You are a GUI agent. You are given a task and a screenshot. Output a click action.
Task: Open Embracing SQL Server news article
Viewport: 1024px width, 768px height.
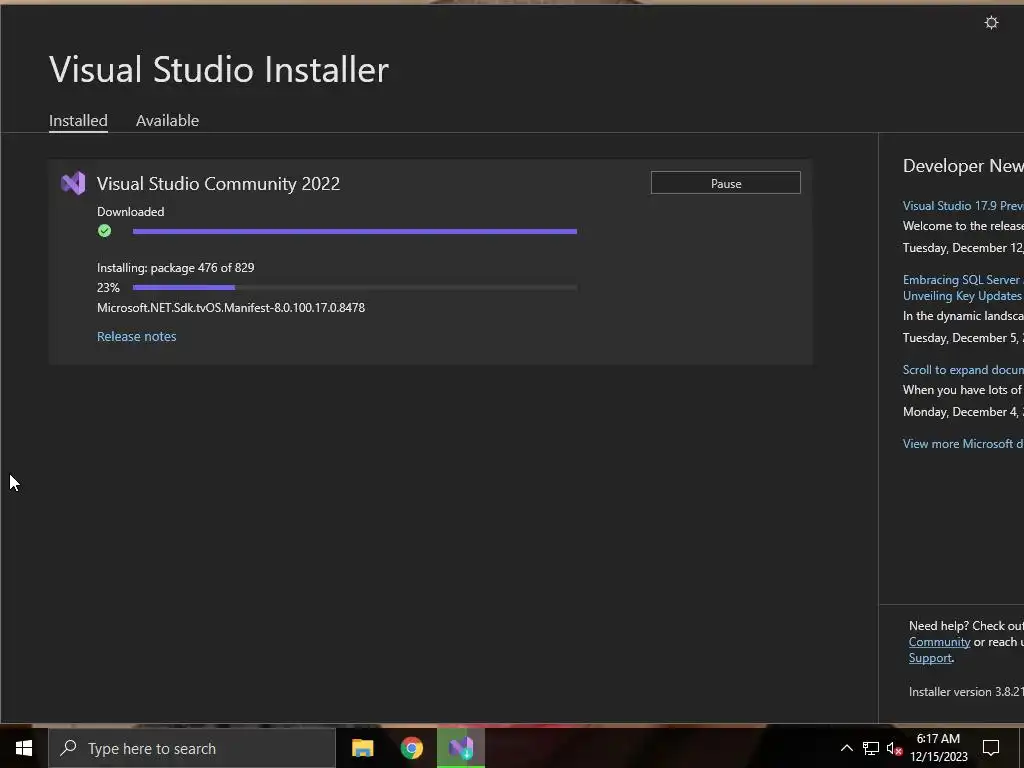pyautogui.click(x=963, y=287)
